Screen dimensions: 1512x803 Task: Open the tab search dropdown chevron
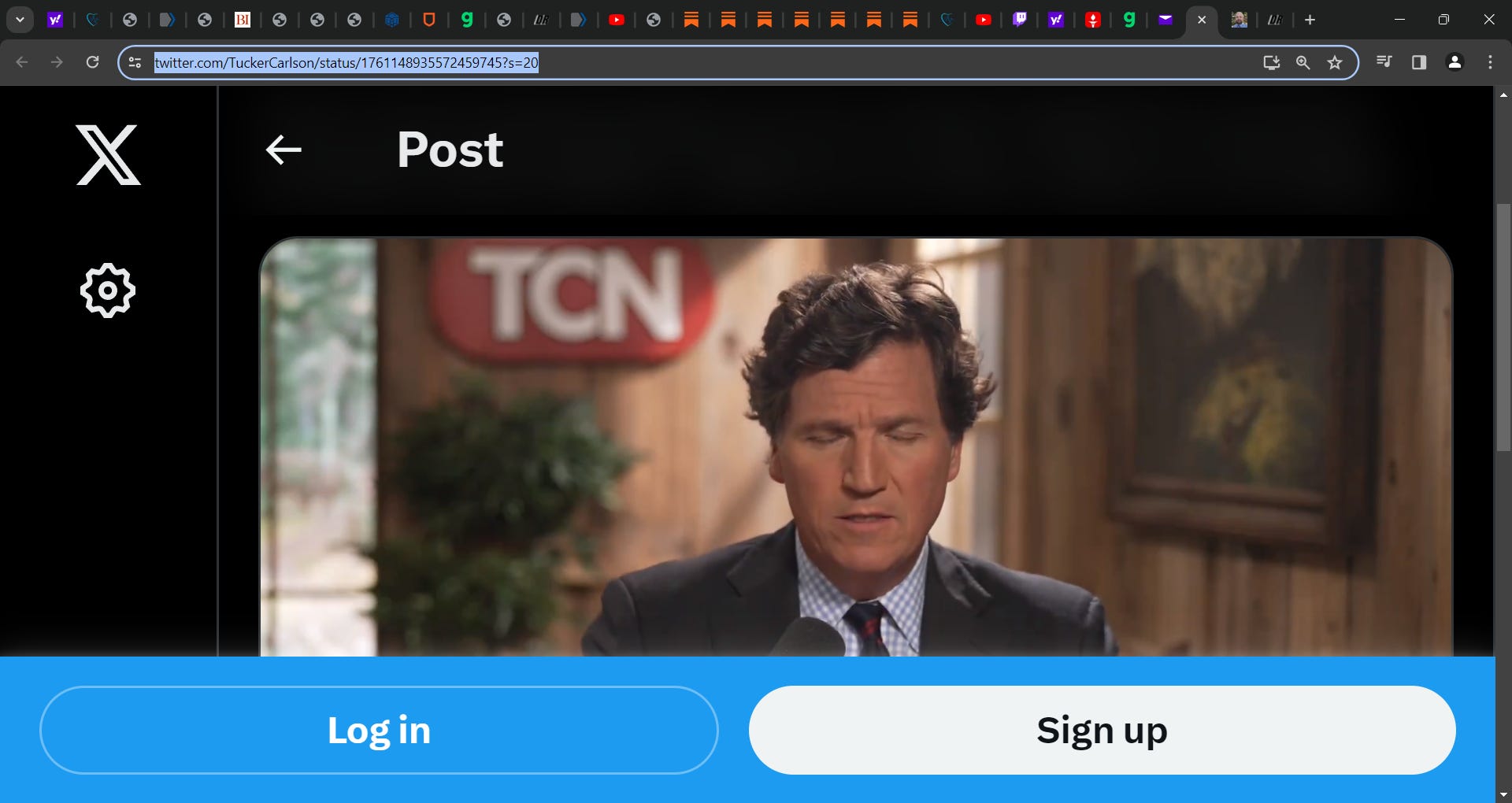click(20, 20)
